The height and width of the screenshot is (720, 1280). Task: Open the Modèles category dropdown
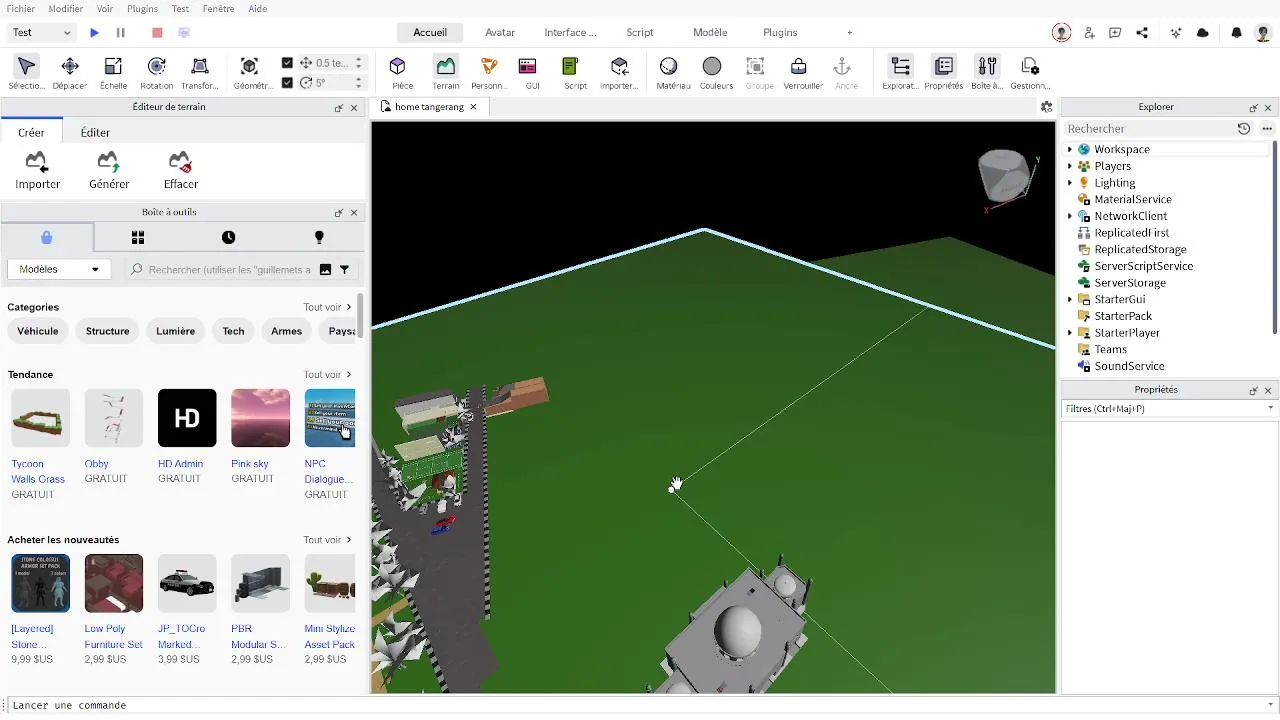click(59, 269)
